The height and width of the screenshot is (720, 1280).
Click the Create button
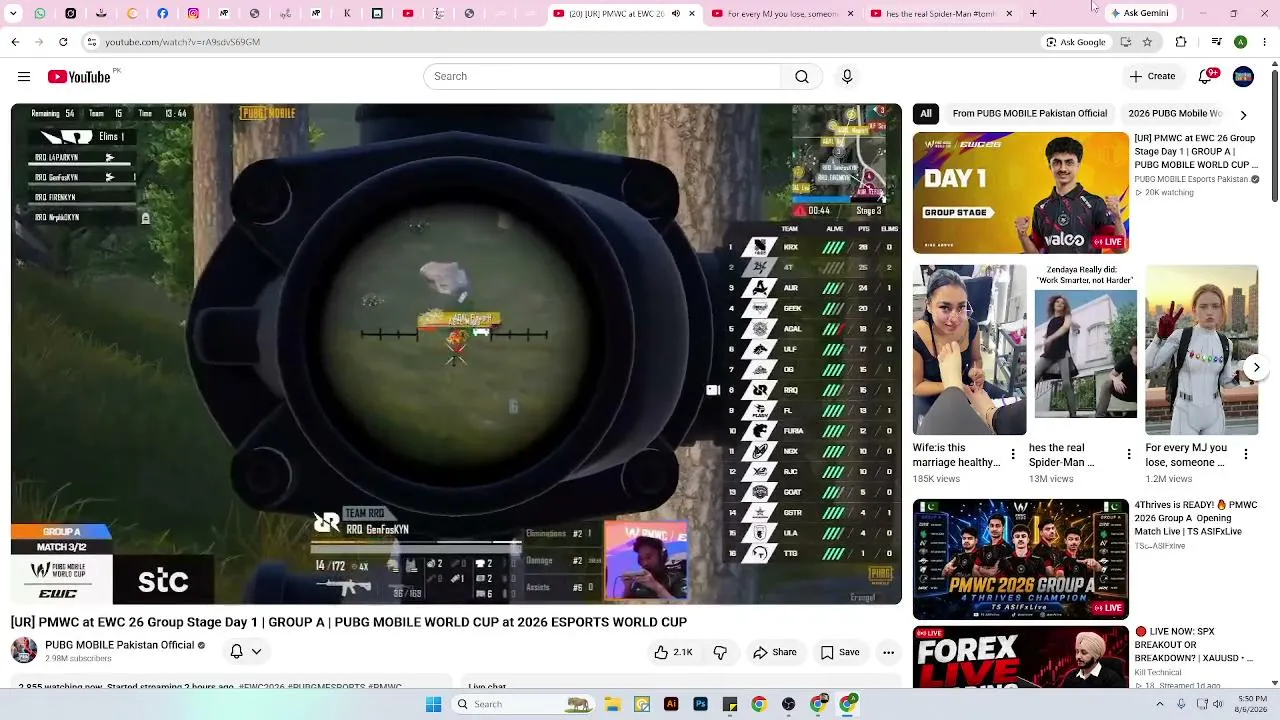point(1152,77)
